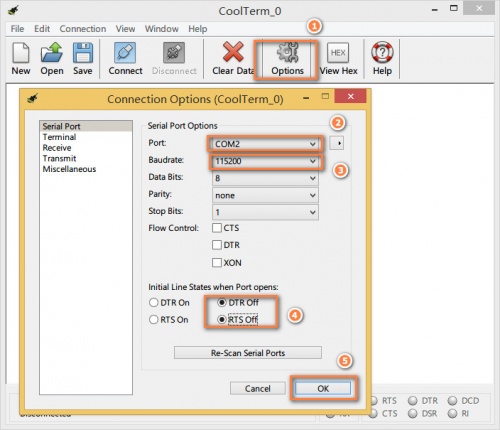This screenshot has width=500, height=430.
Task: Select the RTS On radio button
Action: point(153,320)
